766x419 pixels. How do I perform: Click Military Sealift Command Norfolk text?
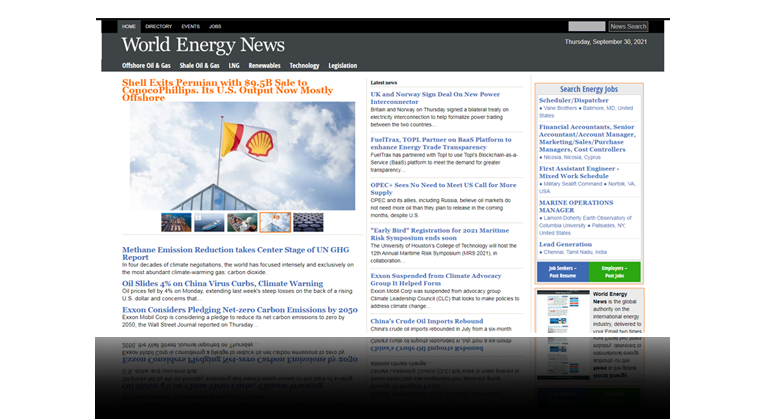587,188
